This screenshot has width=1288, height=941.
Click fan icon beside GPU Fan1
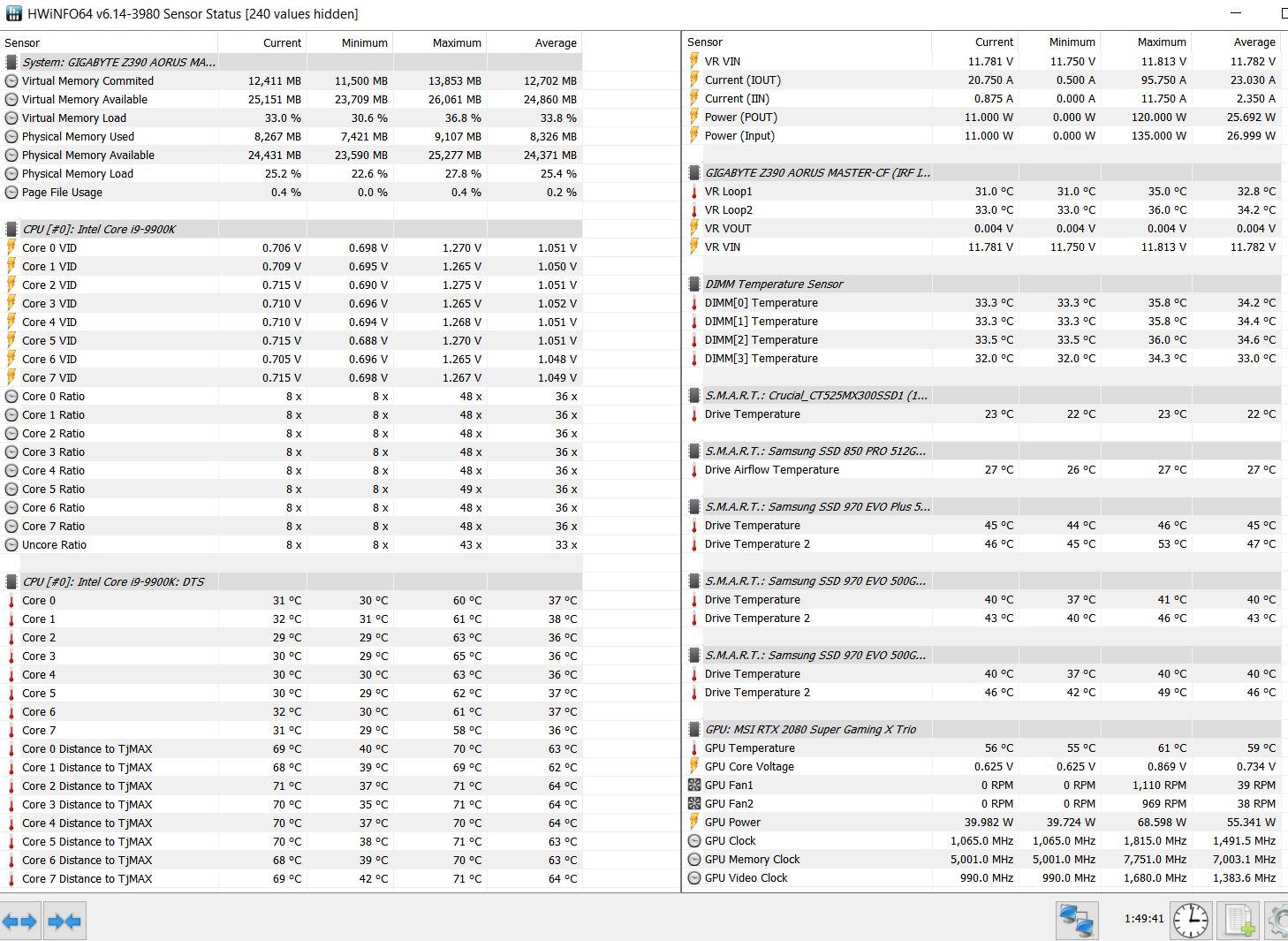[694, 785]
